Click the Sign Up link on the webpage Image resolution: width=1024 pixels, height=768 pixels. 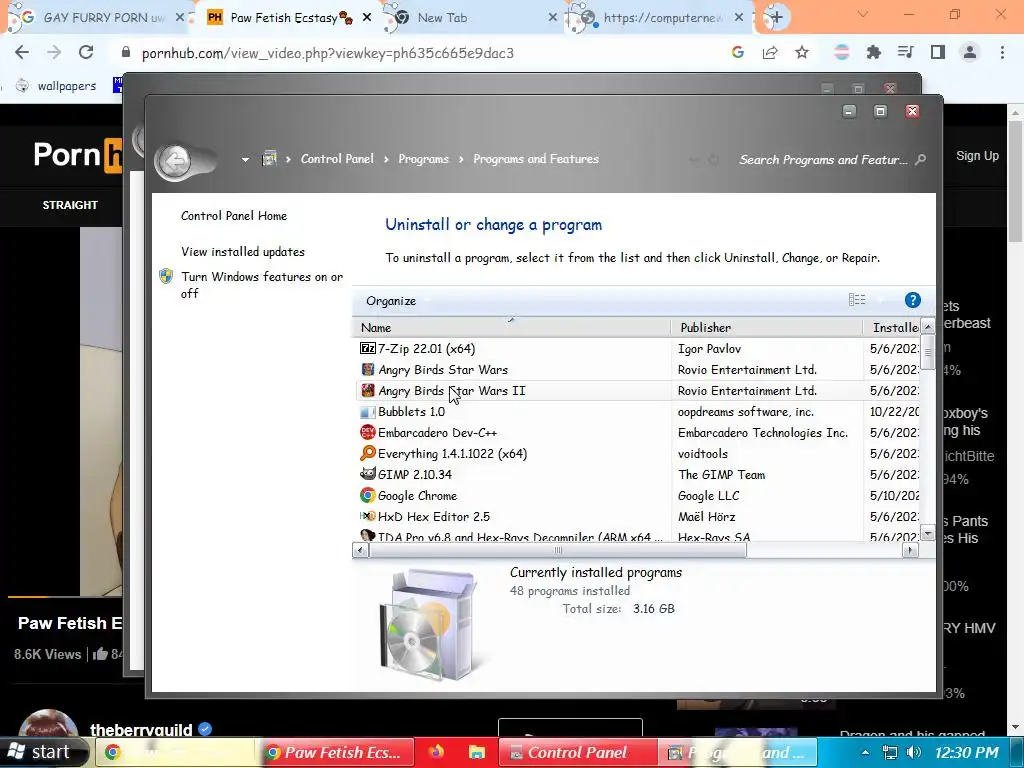(977, 155)
